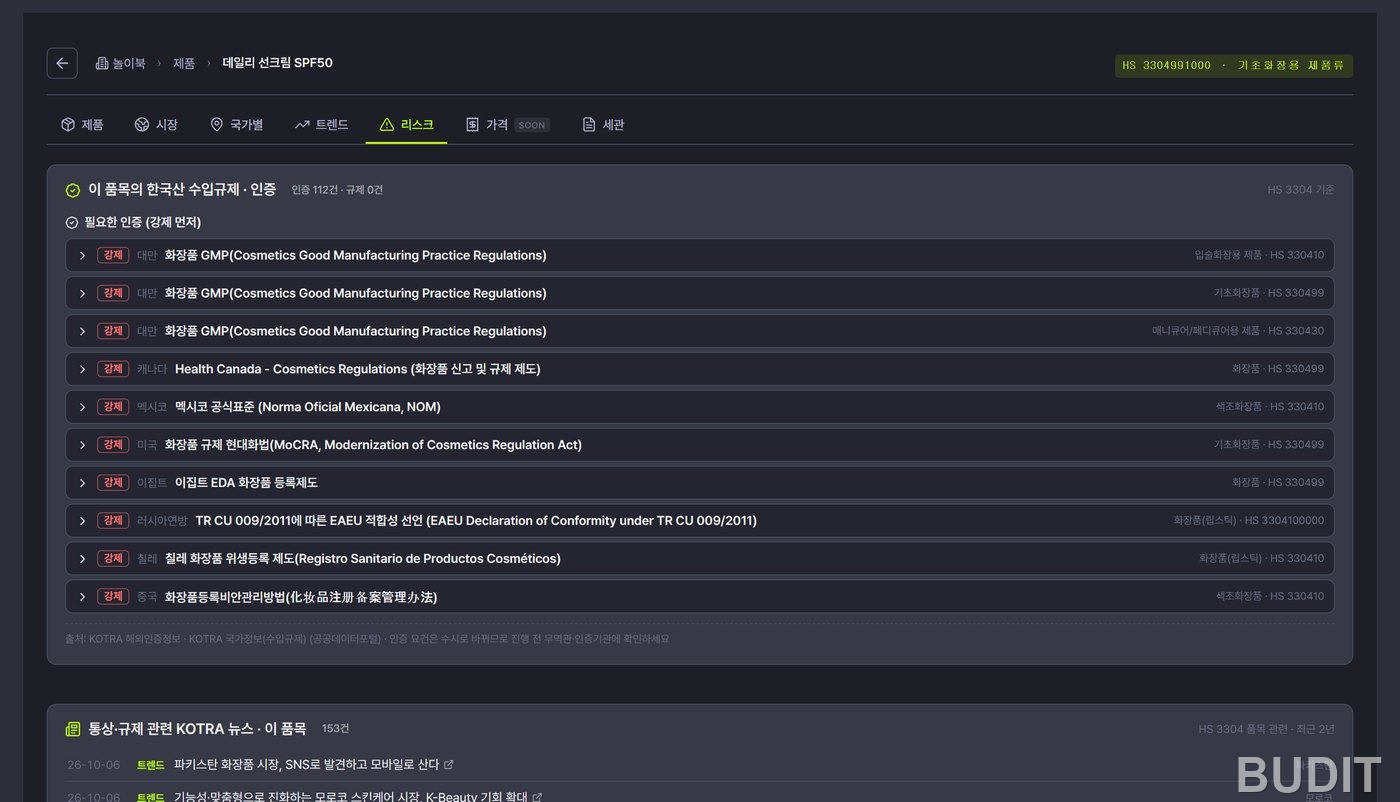Expand the 이집트 EDA 화장품 등록제도 row

point(699,483)
